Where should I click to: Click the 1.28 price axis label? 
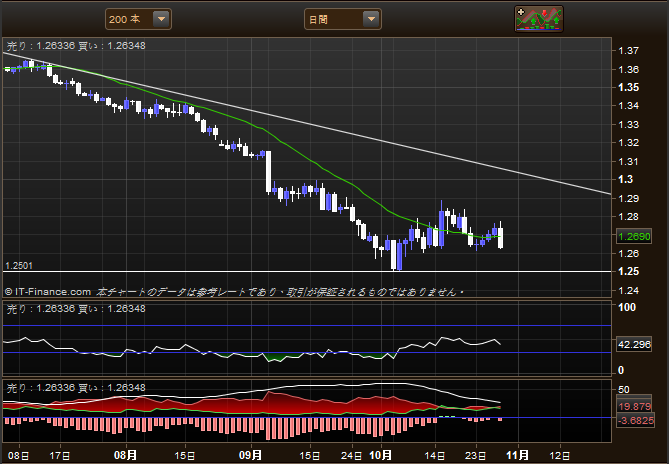point(628,217)
